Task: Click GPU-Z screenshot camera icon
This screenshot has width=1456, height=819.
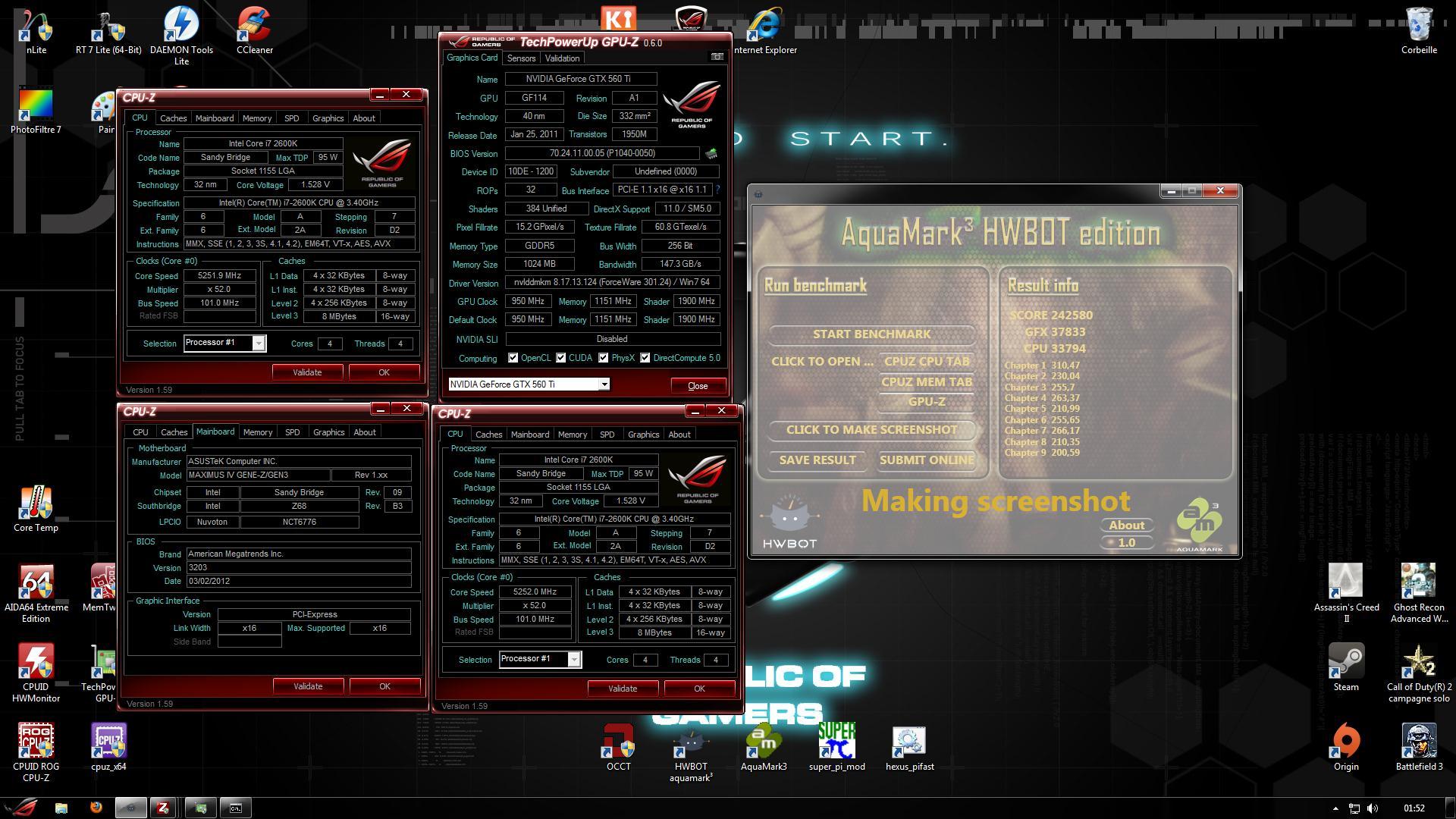Action: [717, 57]
